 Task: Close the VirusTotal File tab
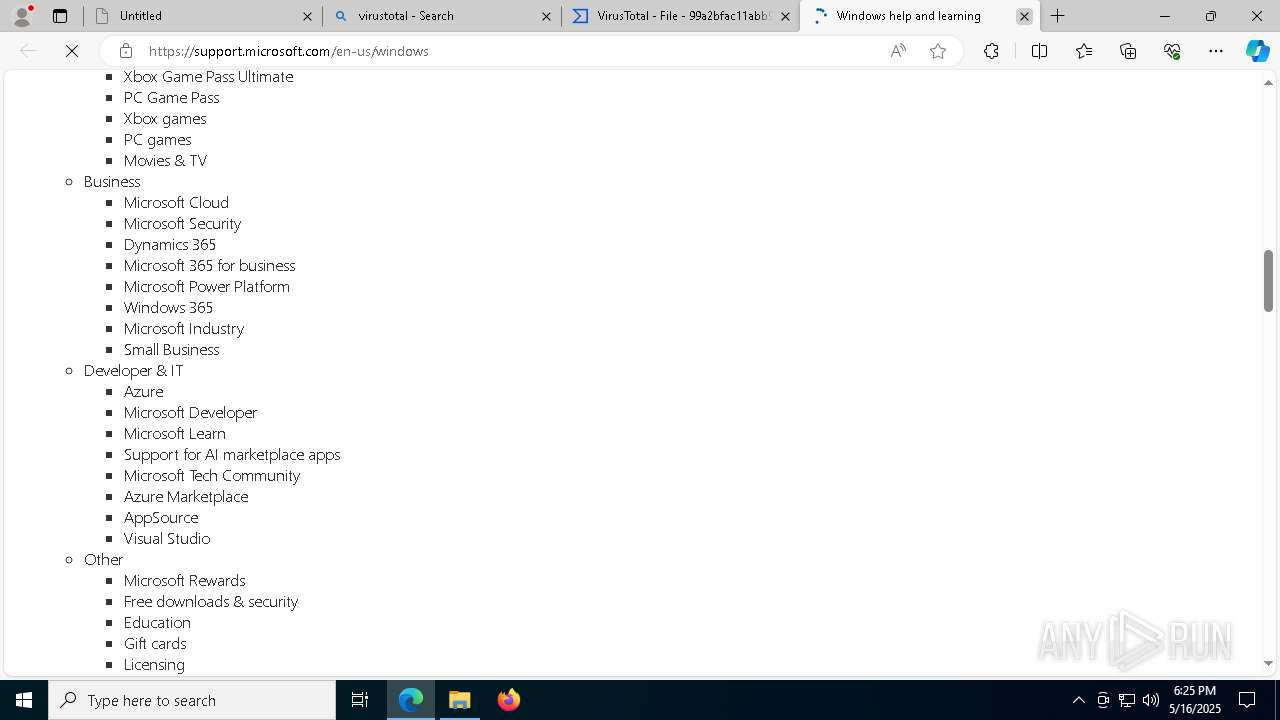coord(785,16)
